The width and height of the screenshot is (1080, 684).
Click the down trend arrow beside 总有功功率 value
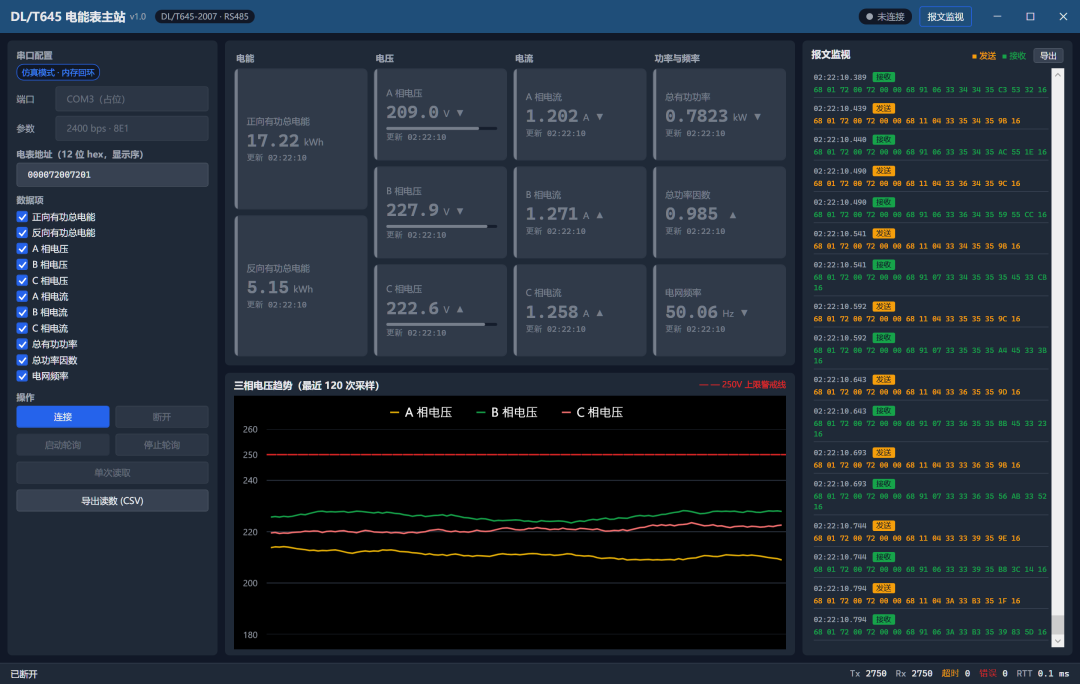coord(758,117)
